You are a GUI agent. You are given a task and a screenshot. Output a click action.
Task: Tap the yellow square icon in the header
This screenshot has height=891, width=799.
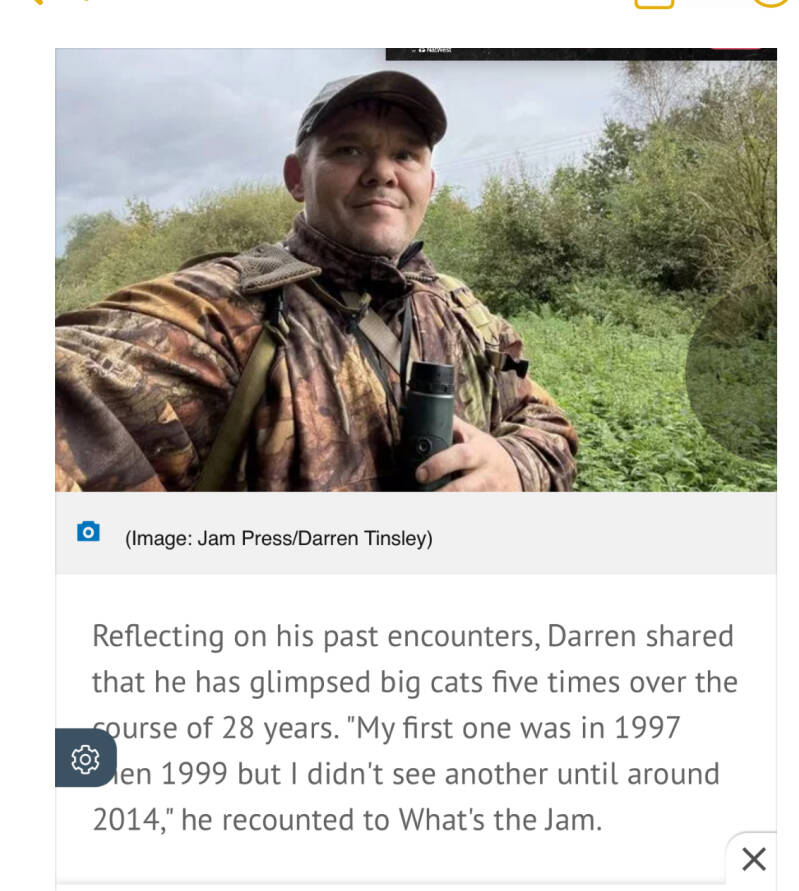[x=654, y=2]
